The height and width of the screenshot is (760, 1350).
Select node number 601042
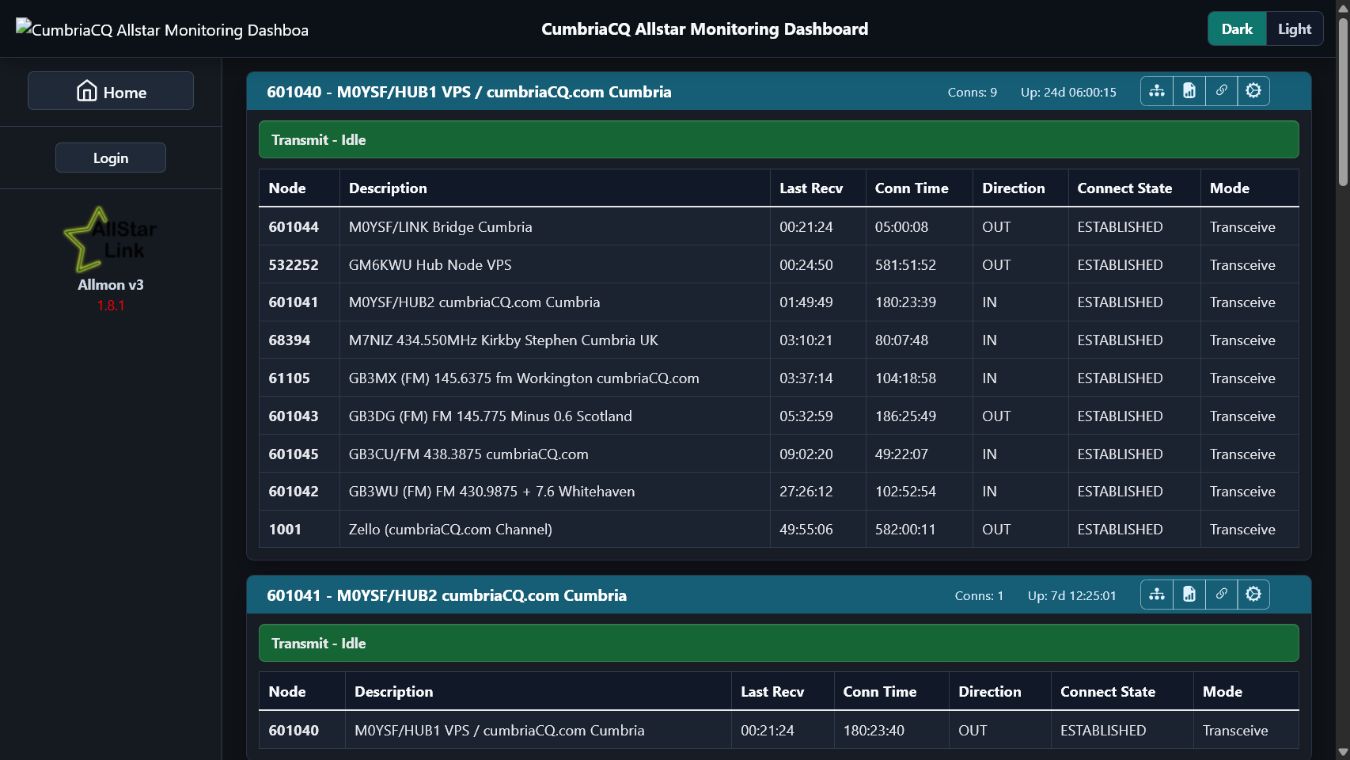293,491
